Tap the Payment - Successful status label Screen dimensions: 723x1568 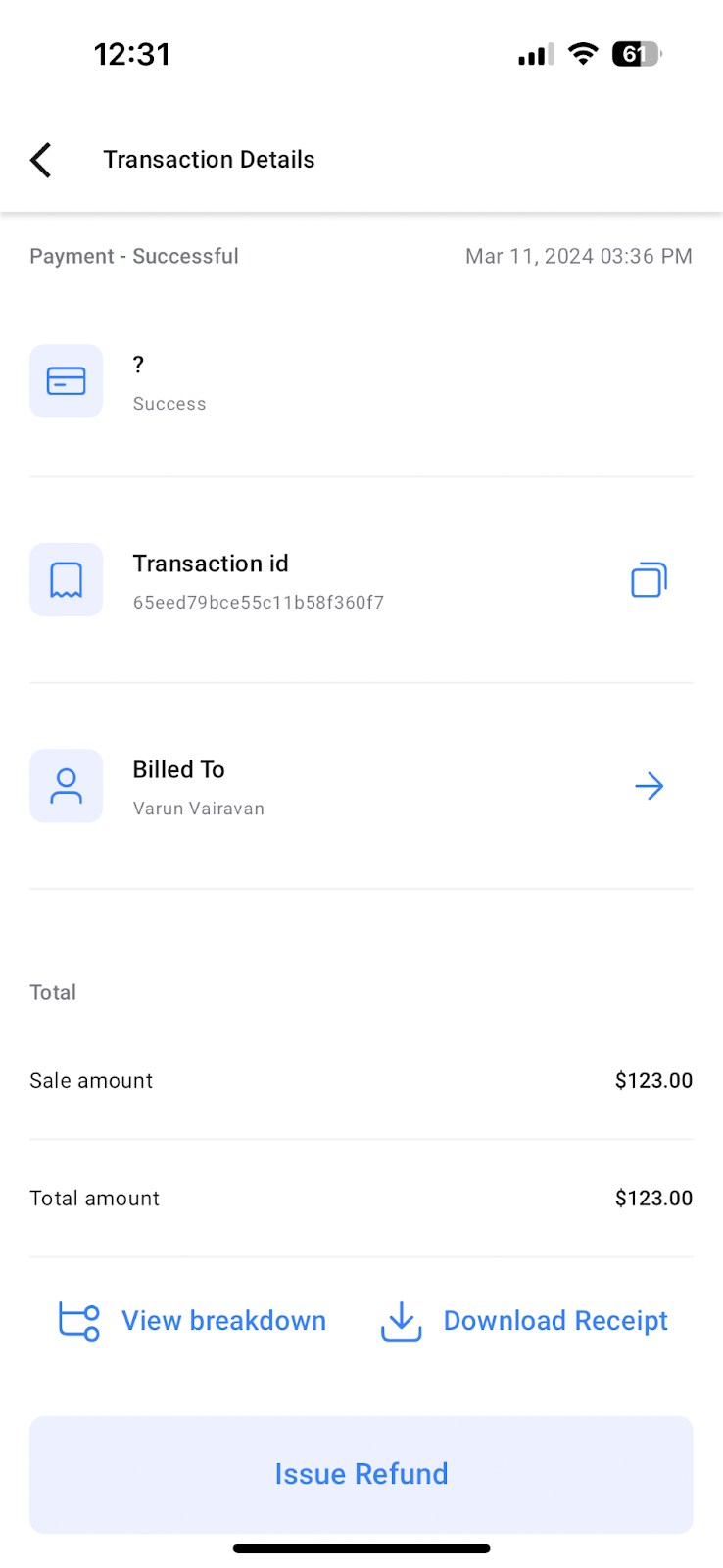(x=134, y=257)
